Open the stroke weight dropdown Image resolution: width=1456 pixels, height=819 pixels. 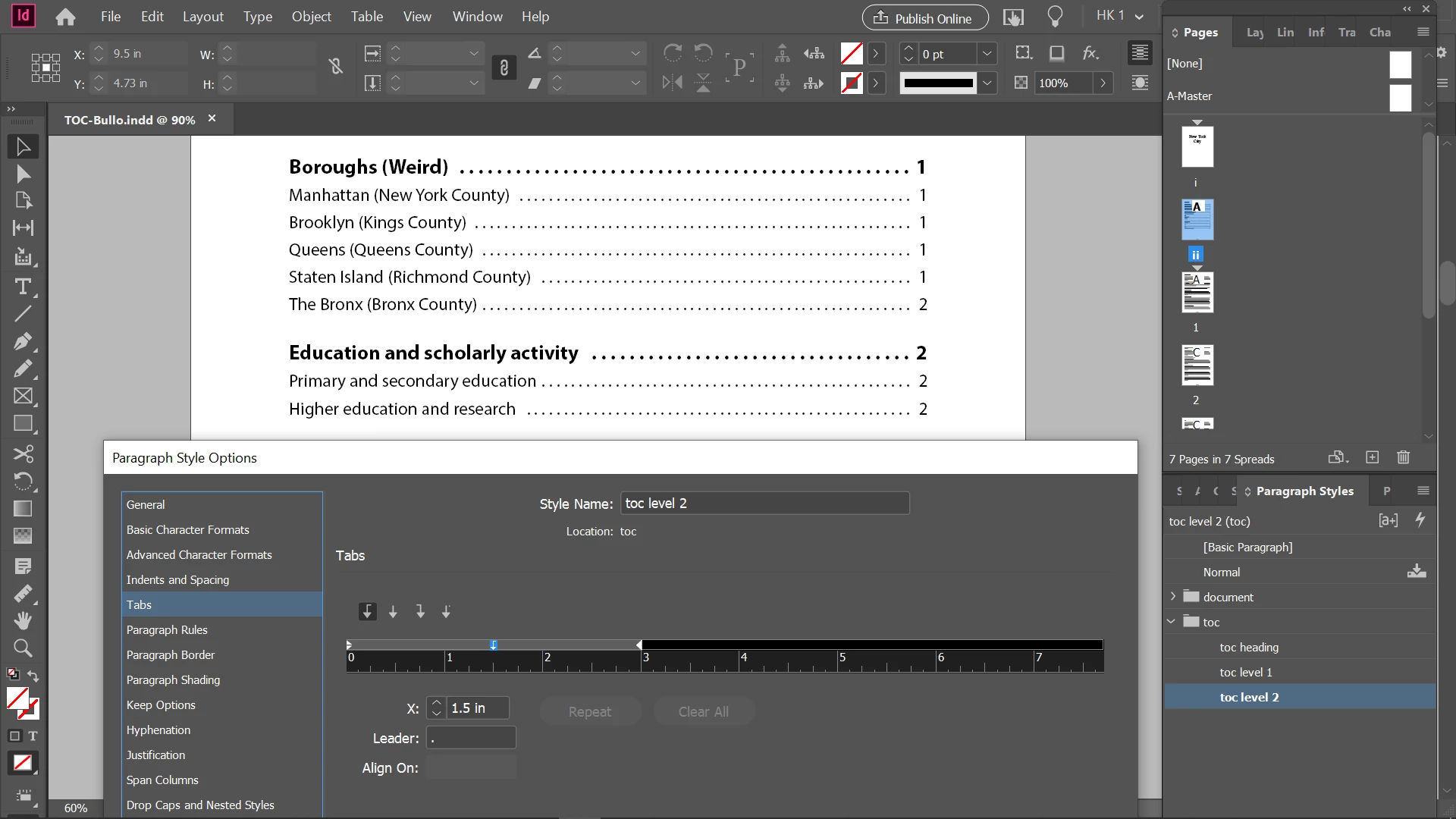987,54
